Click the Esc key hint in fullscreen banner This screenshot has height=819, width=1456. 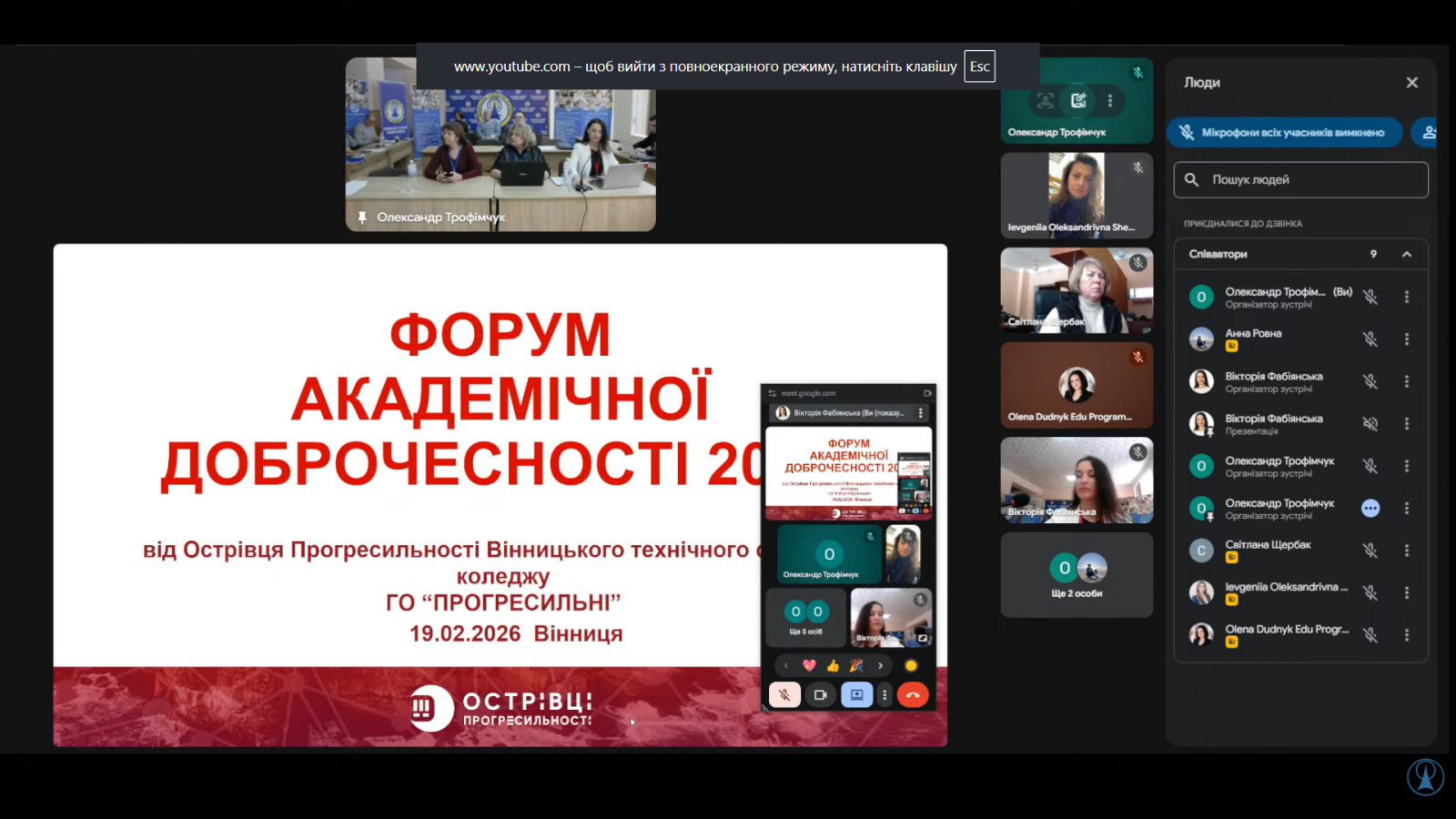click(979, 66)
